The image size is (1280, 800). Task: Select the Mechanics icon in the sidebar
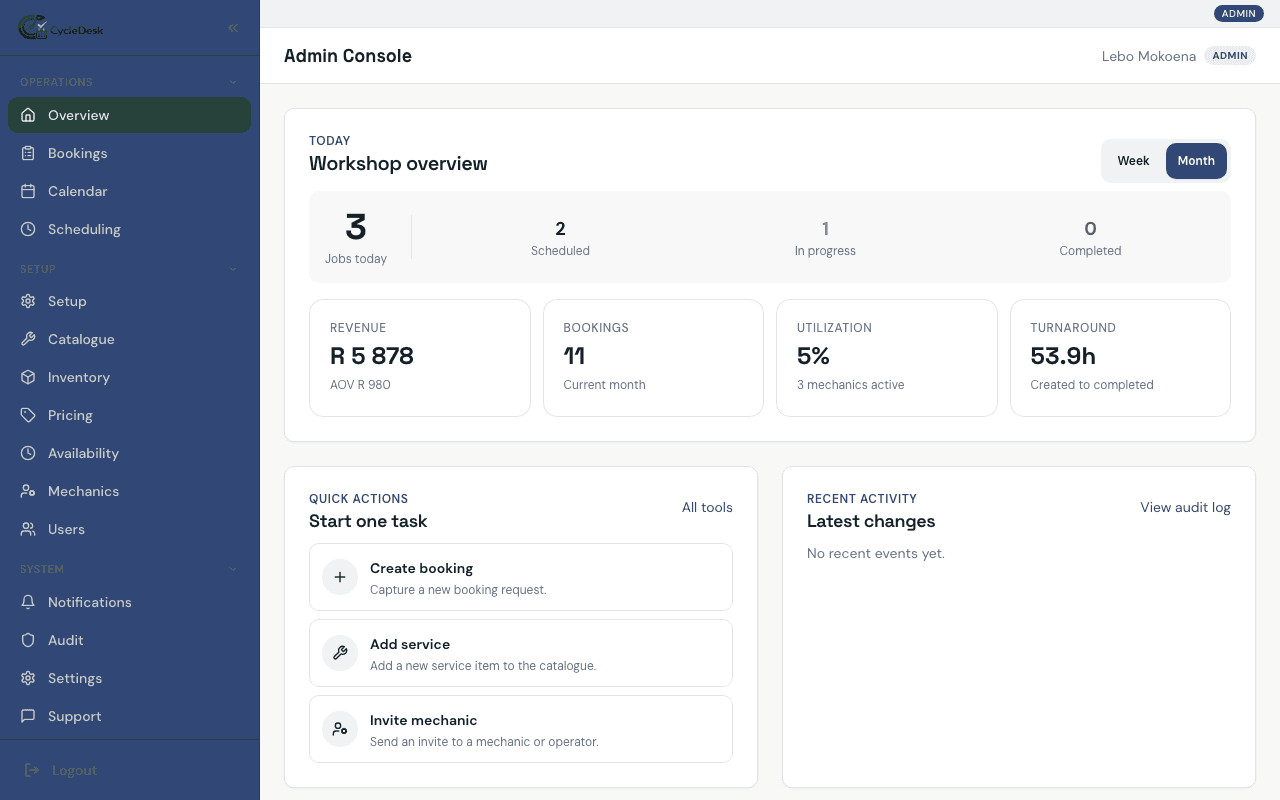(x=28, y=491)
